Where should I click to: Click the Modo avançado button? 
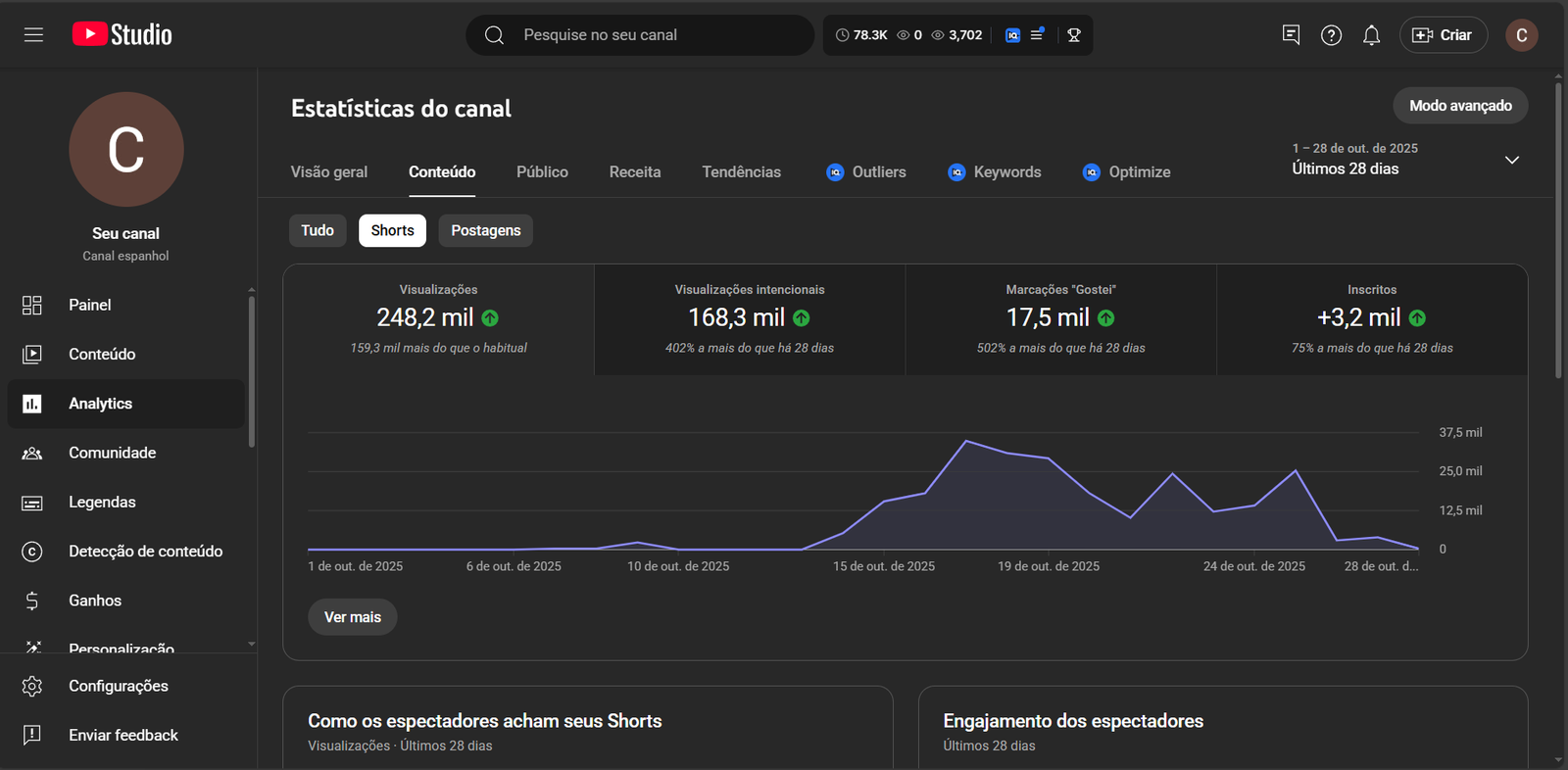(x=1459, y=106)
